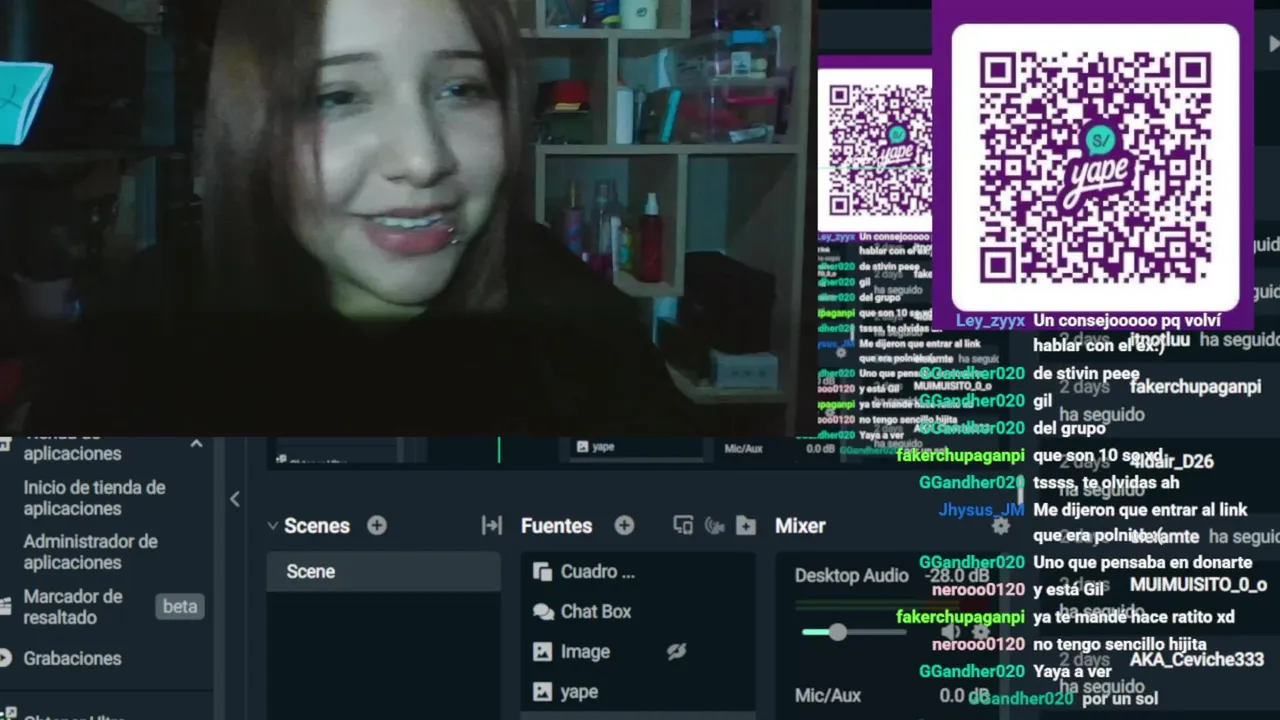Click the webcam preview area
This screenshot has width=1280, height=720.
(x=408, y=217)
